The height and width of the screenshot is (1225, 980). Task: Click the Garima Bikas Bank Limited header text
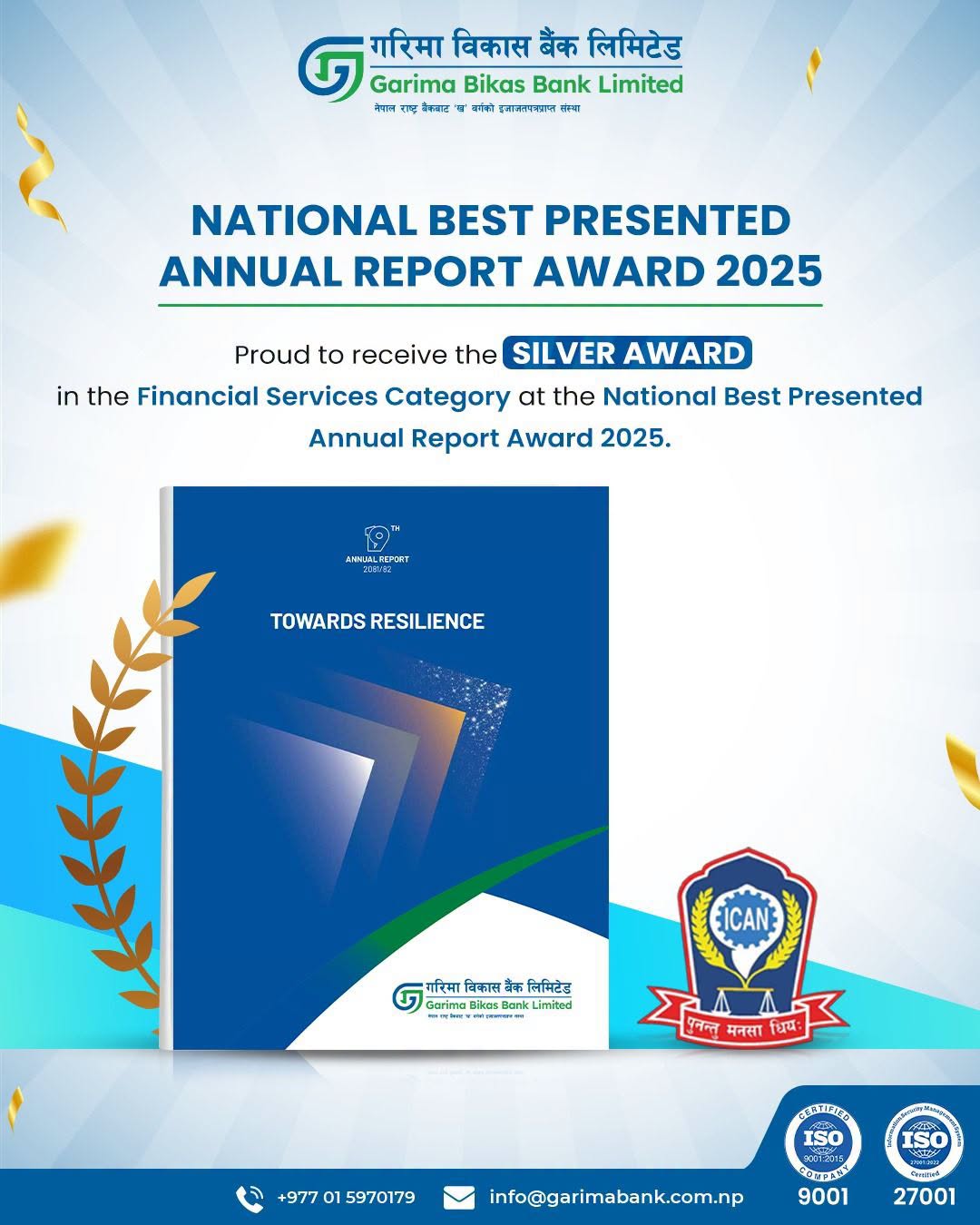pyautogui.click(x=525, y=84)
